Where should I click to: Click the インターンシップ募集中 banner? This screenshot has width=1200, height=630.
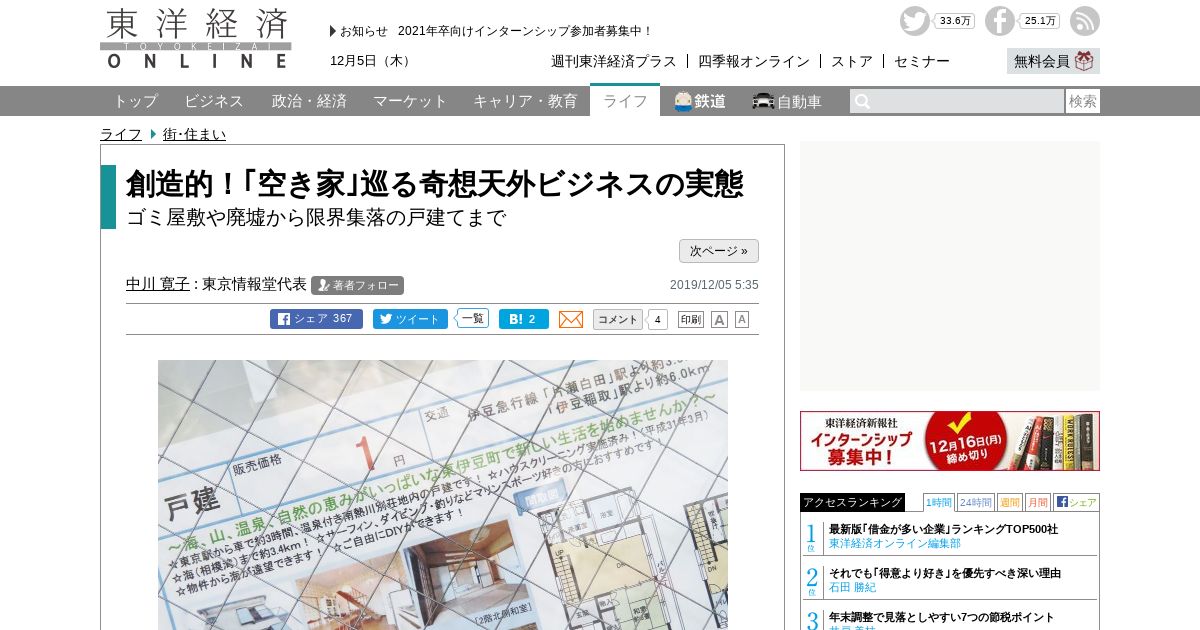pos(950,441)
